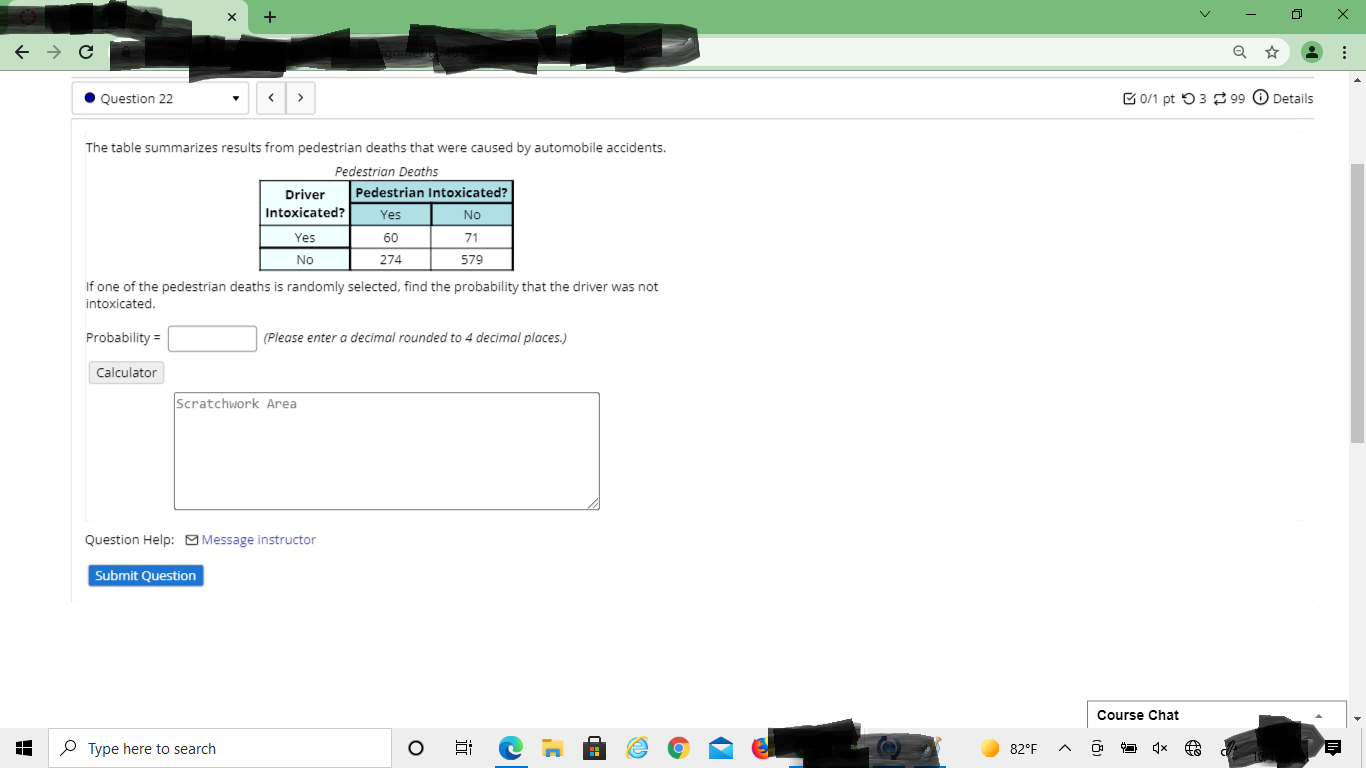Open the browser three-dot menu
The height and width of the screenshot is (768, 1366).
pos(1344,51)
